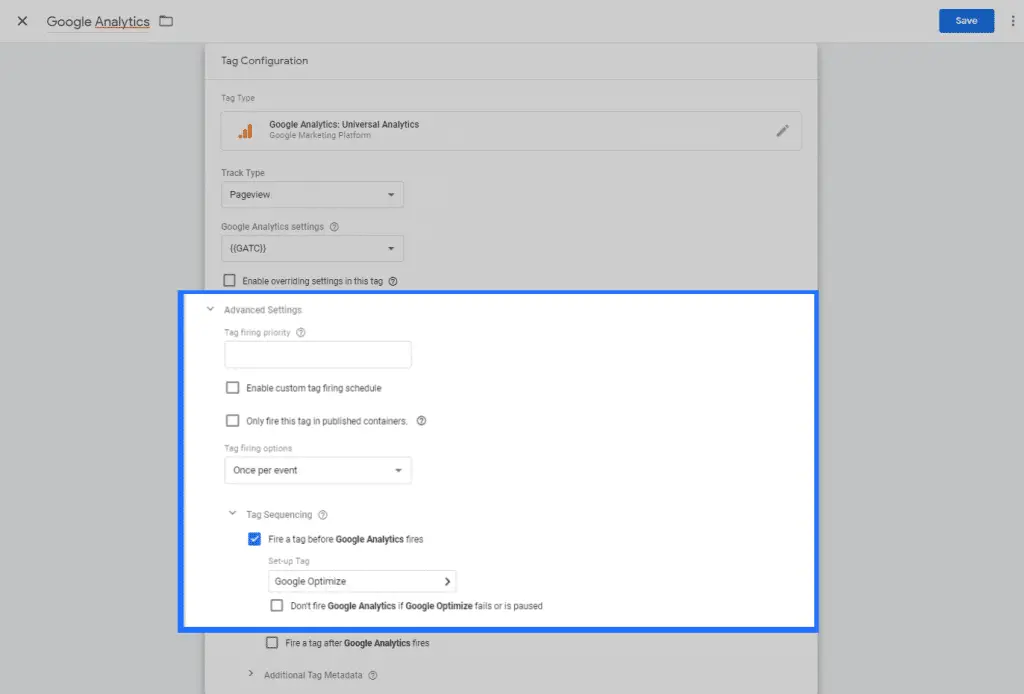Select the Google Analytics: Universal Analytics tag type
The width and height of the screenshot is (1024, 694).
click(511, 131)
